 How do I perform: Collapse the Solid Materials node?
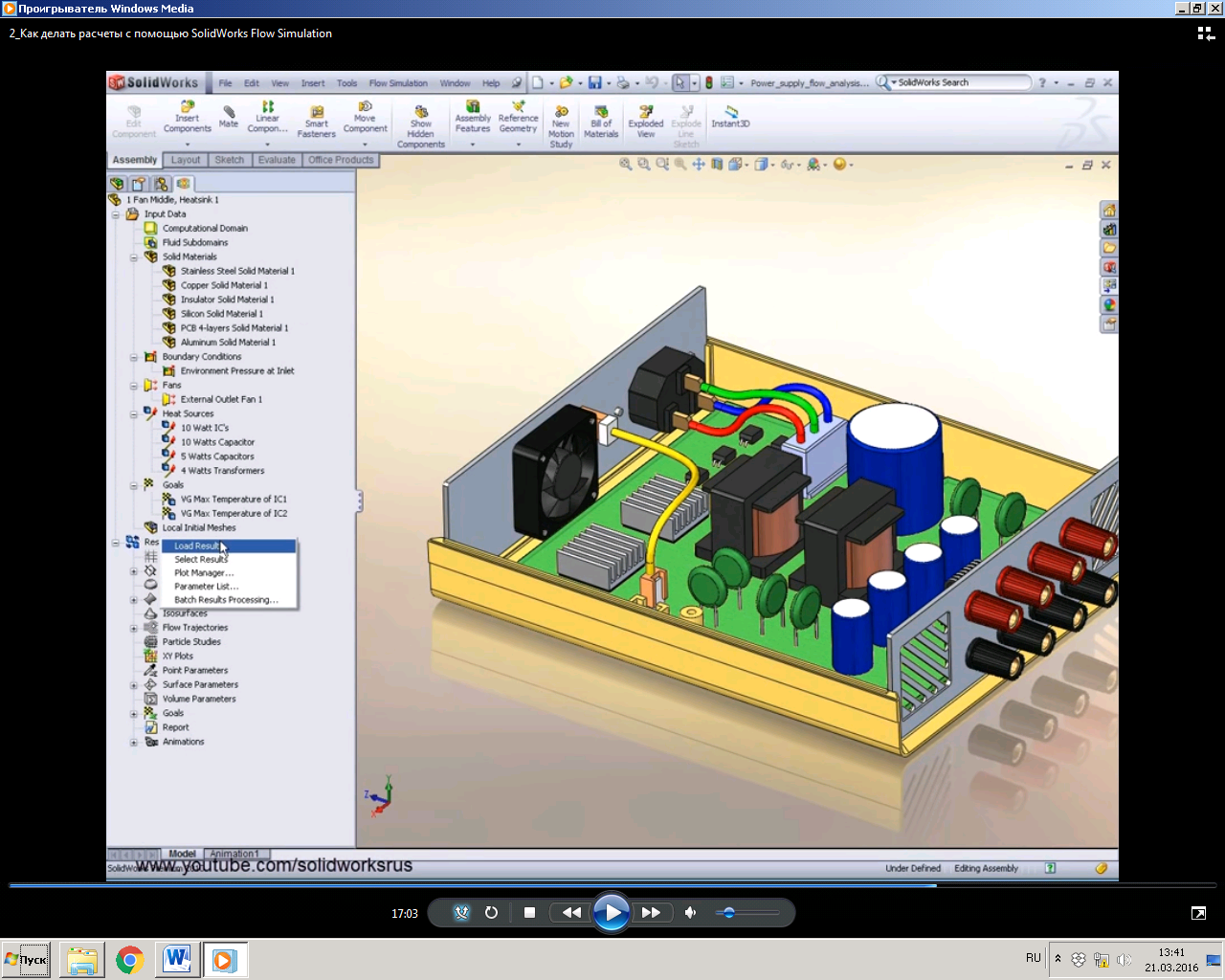pos(134,257)
